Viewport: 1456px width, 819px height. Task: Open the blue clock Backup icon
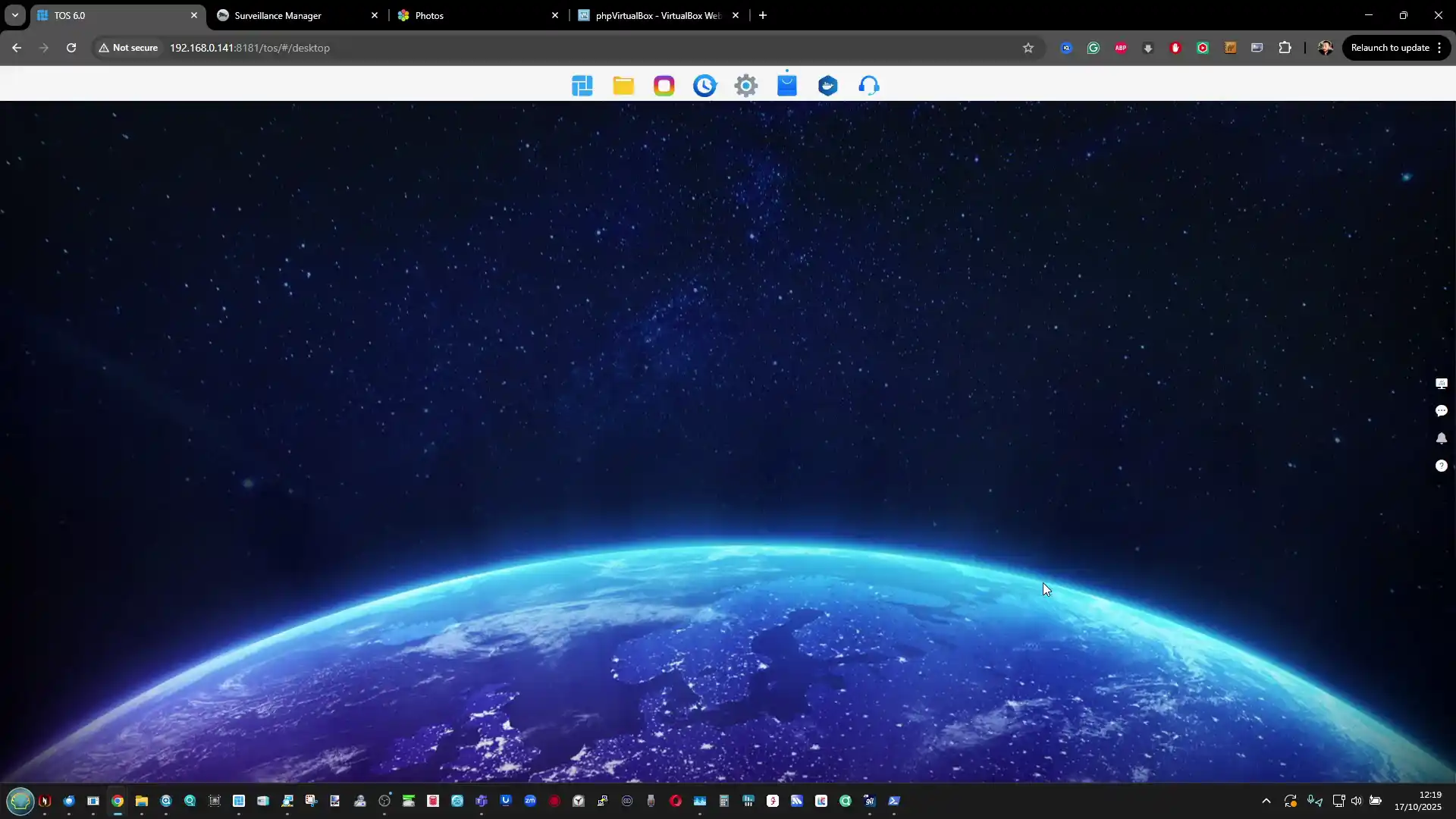704,86
